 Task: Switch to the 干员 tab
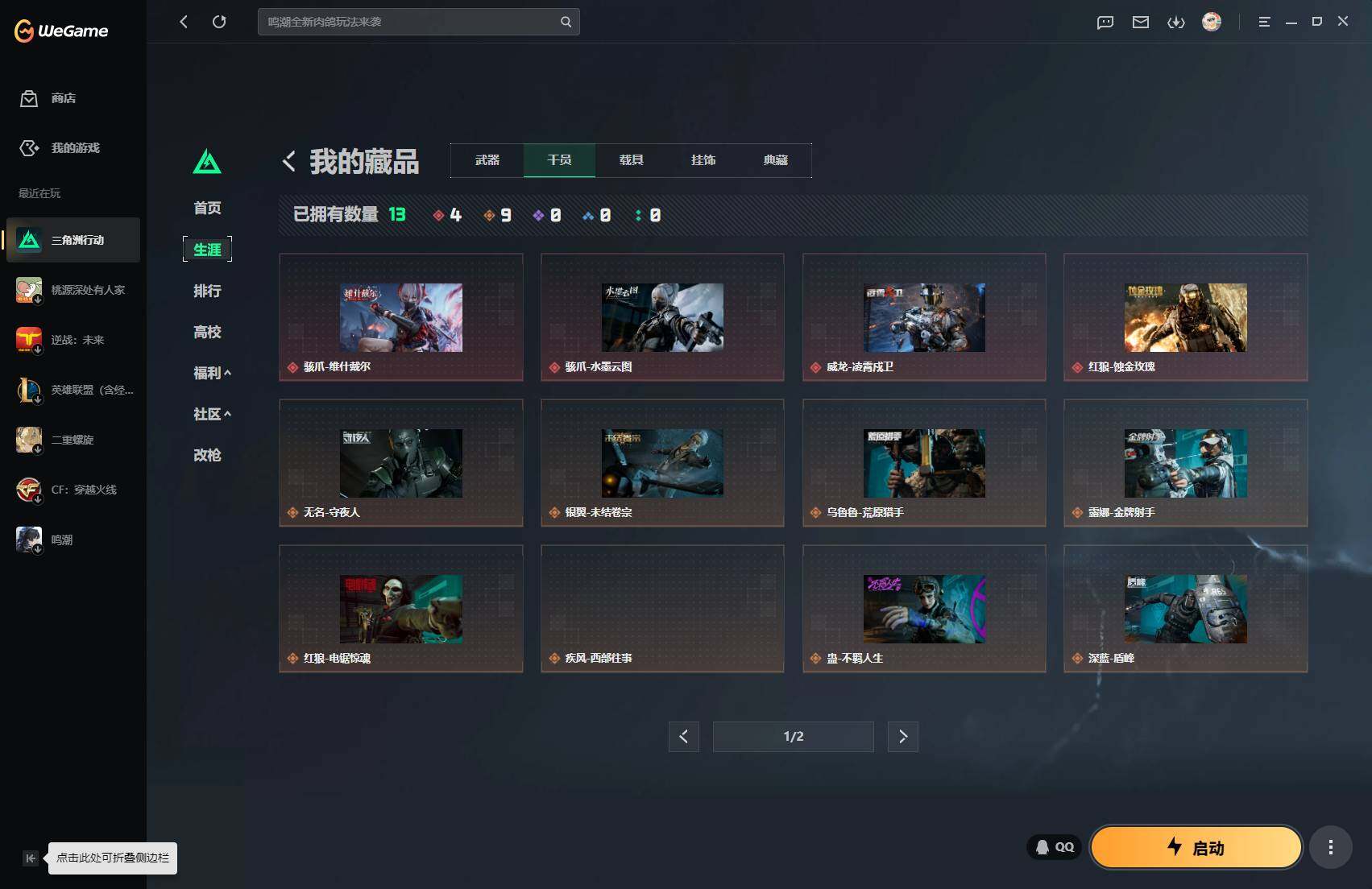pos(559,160)
